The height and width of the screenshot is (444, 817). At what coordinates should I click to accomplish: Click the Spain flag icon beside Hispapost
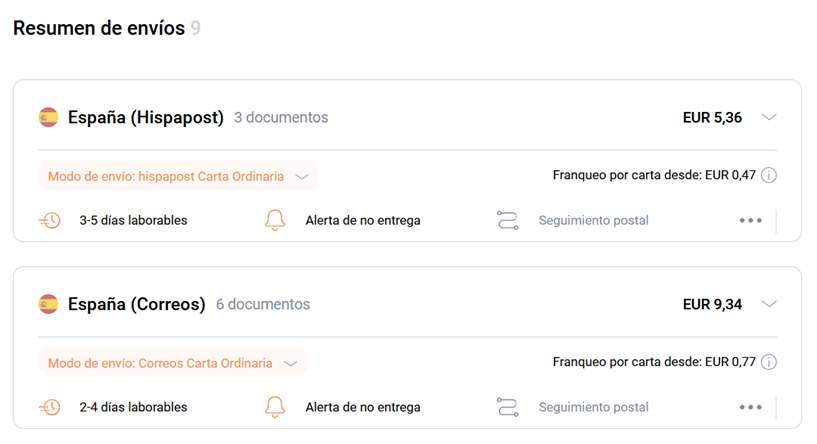[48, 117]
